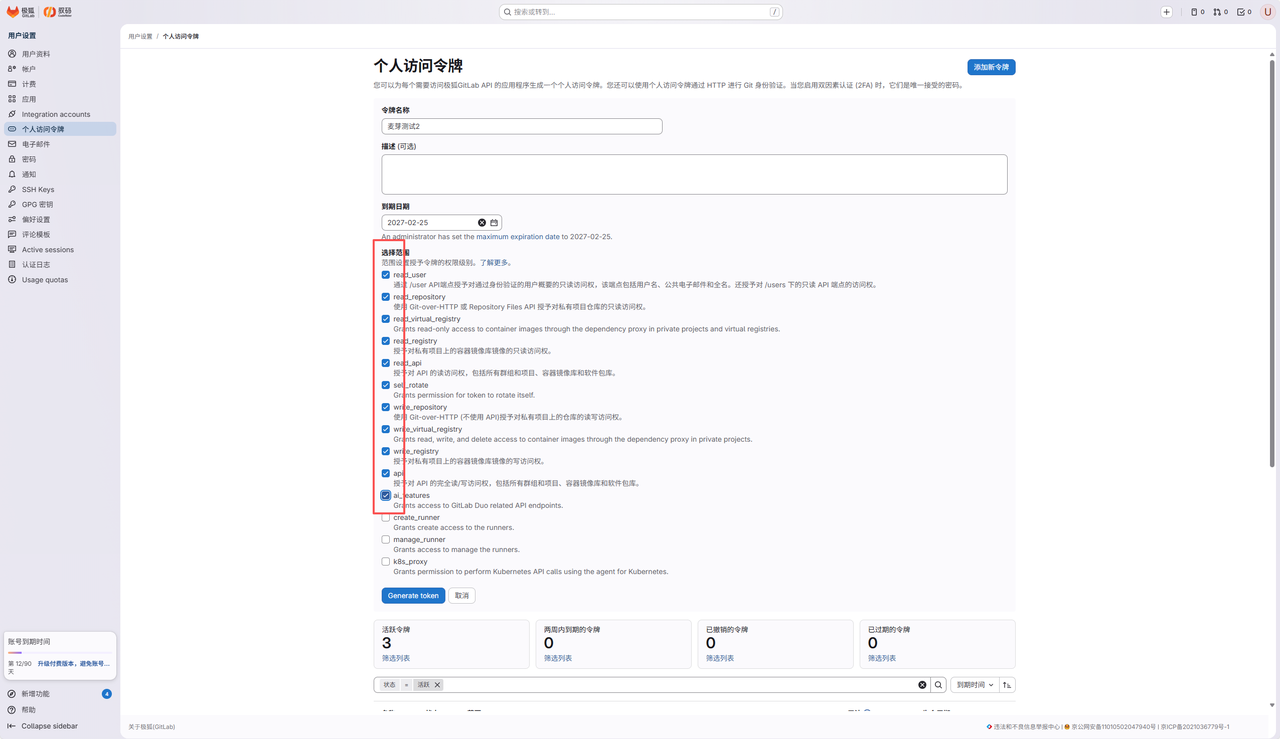Open merge requests counter icon
This screenshot has height=739, width=1280.
(1220, 12)
